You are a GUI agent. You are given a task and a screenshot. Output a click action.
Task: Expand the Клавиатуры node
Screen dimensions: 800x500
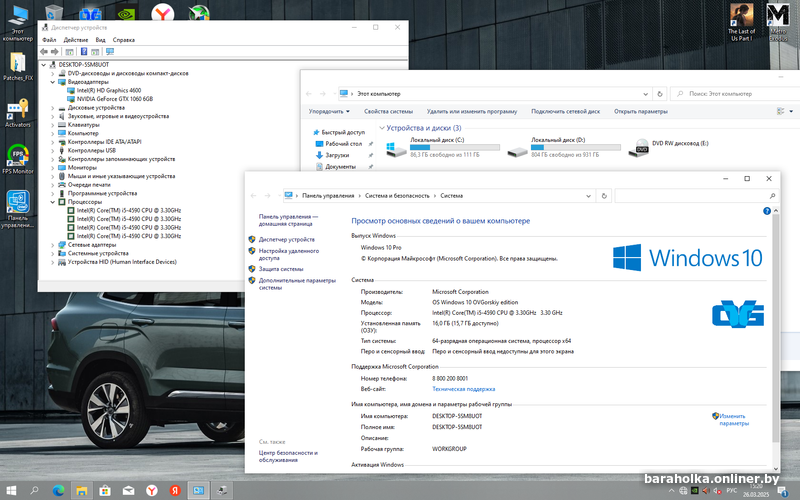tap(53, 124)
